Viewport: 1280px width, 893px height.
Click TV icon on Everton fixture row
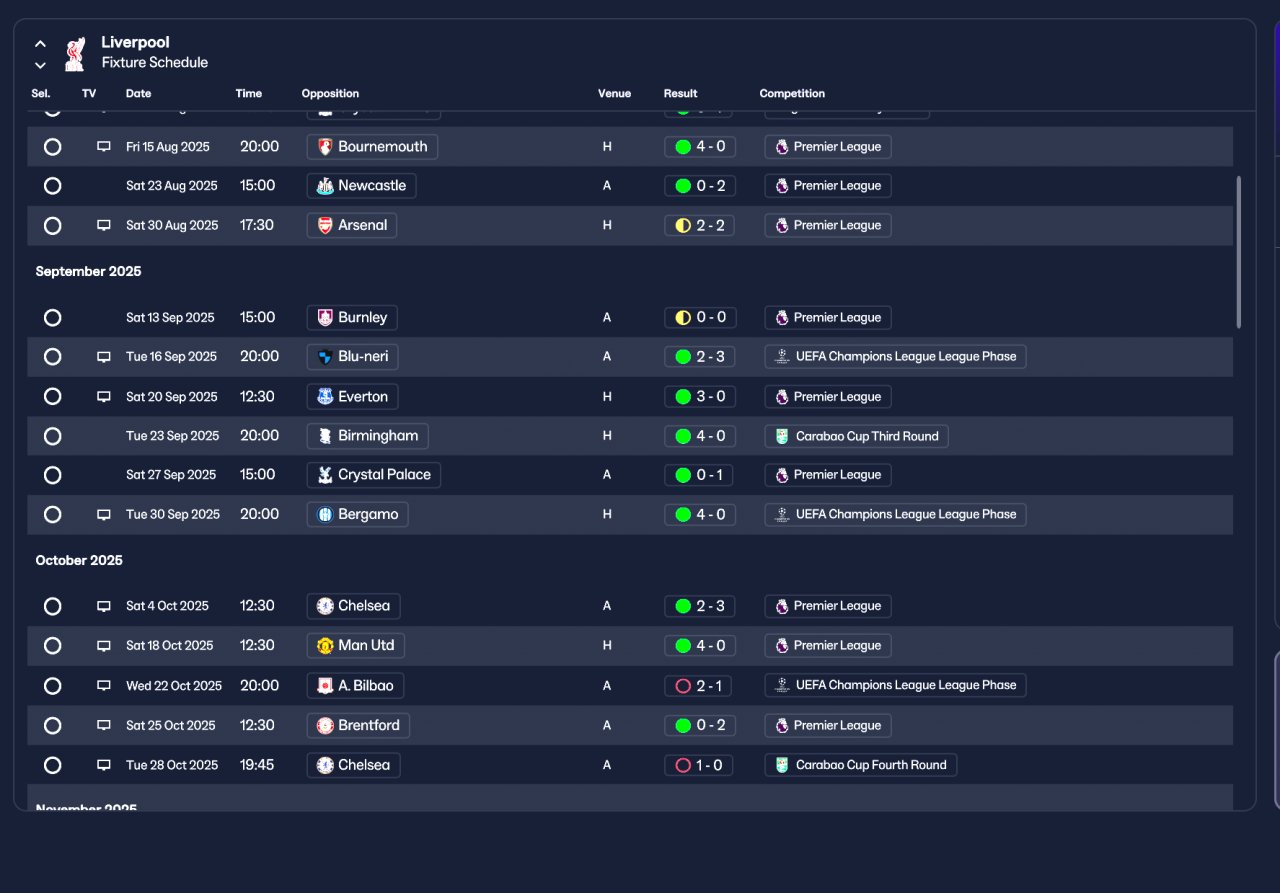(x=103, y=396)
